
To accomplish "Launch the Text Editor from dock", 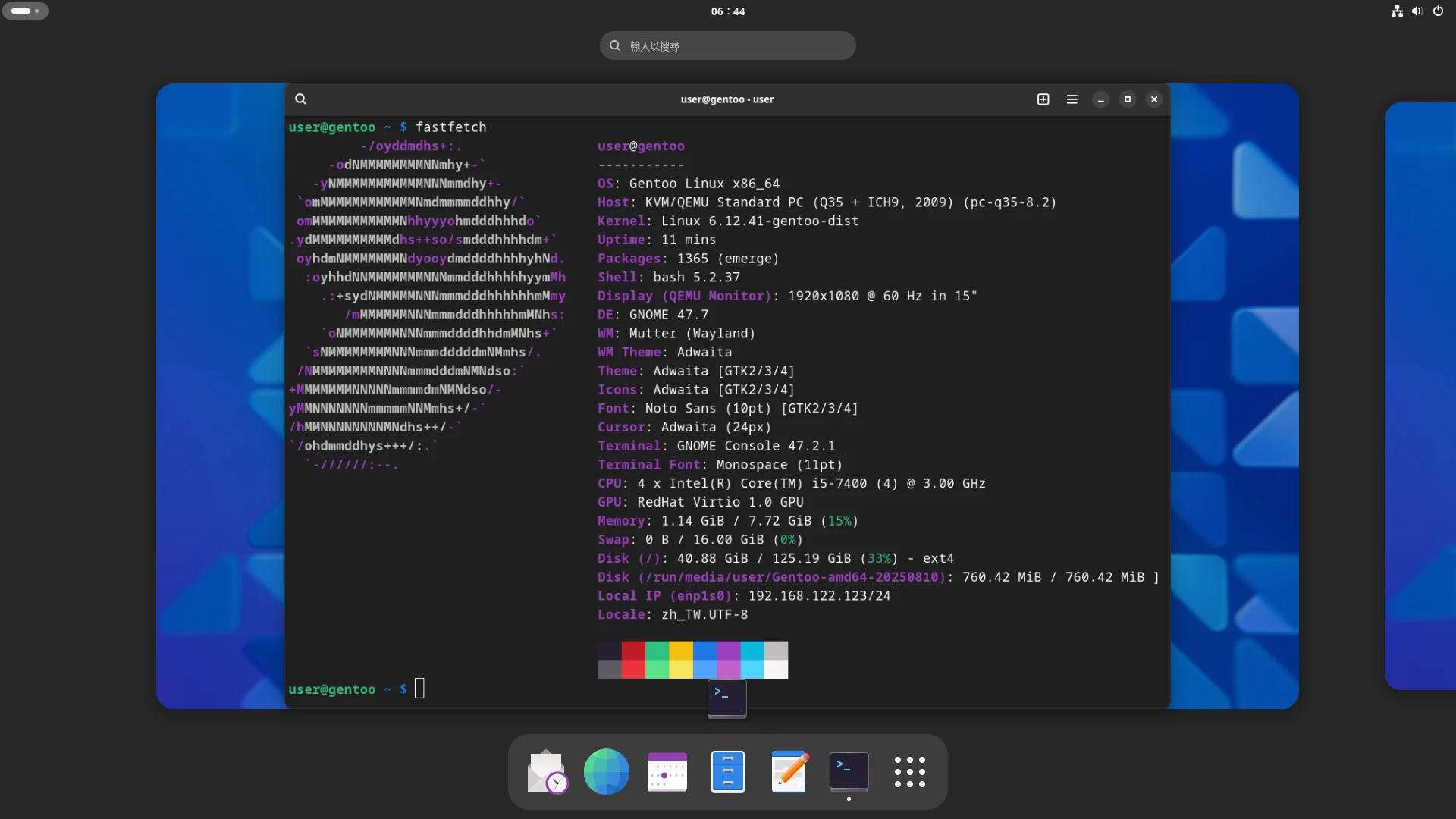I will pyautogui.click(x=789, y=772).
